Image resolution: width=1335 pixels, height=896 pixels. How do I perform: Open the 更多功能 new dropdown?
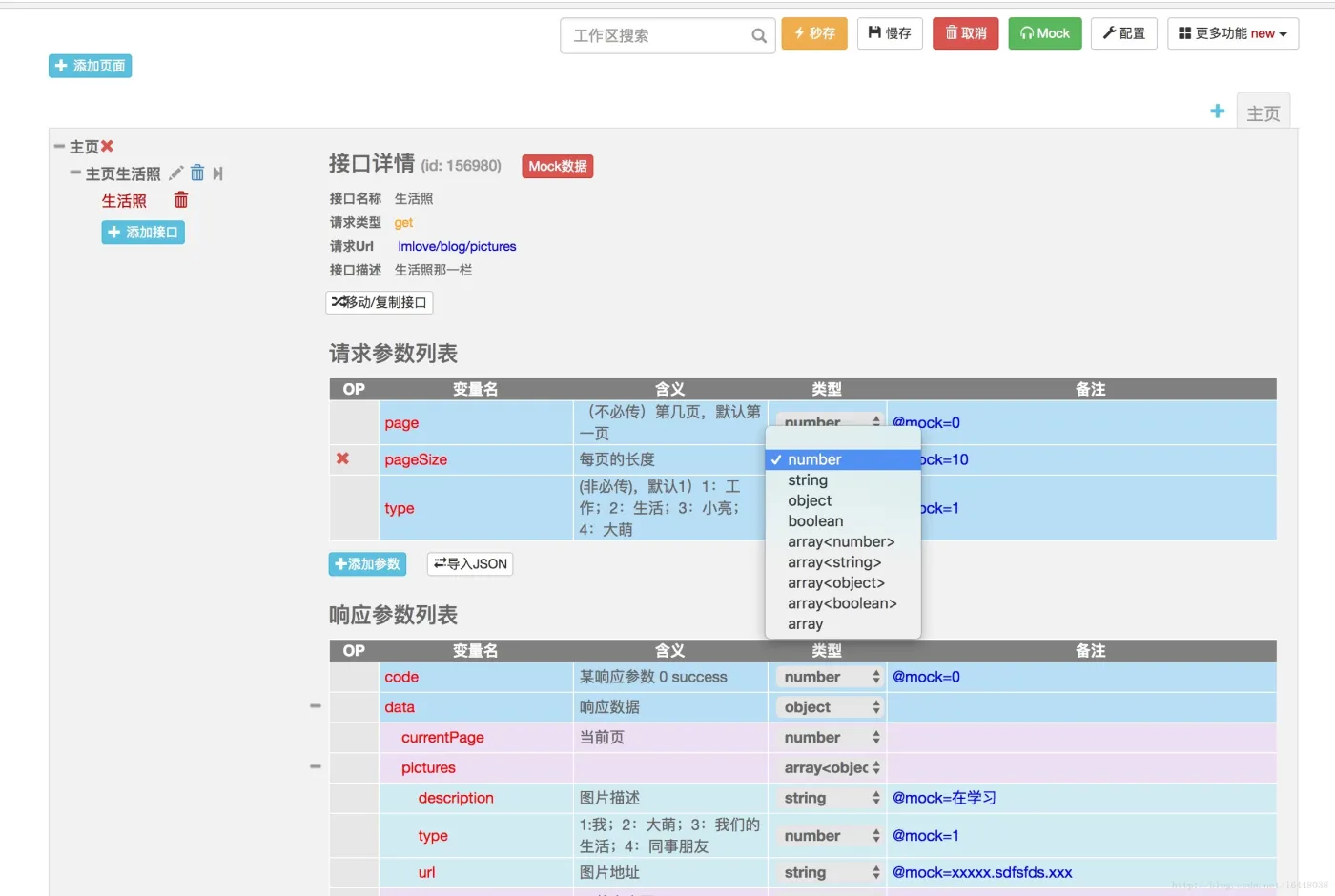pos(1233,33)
